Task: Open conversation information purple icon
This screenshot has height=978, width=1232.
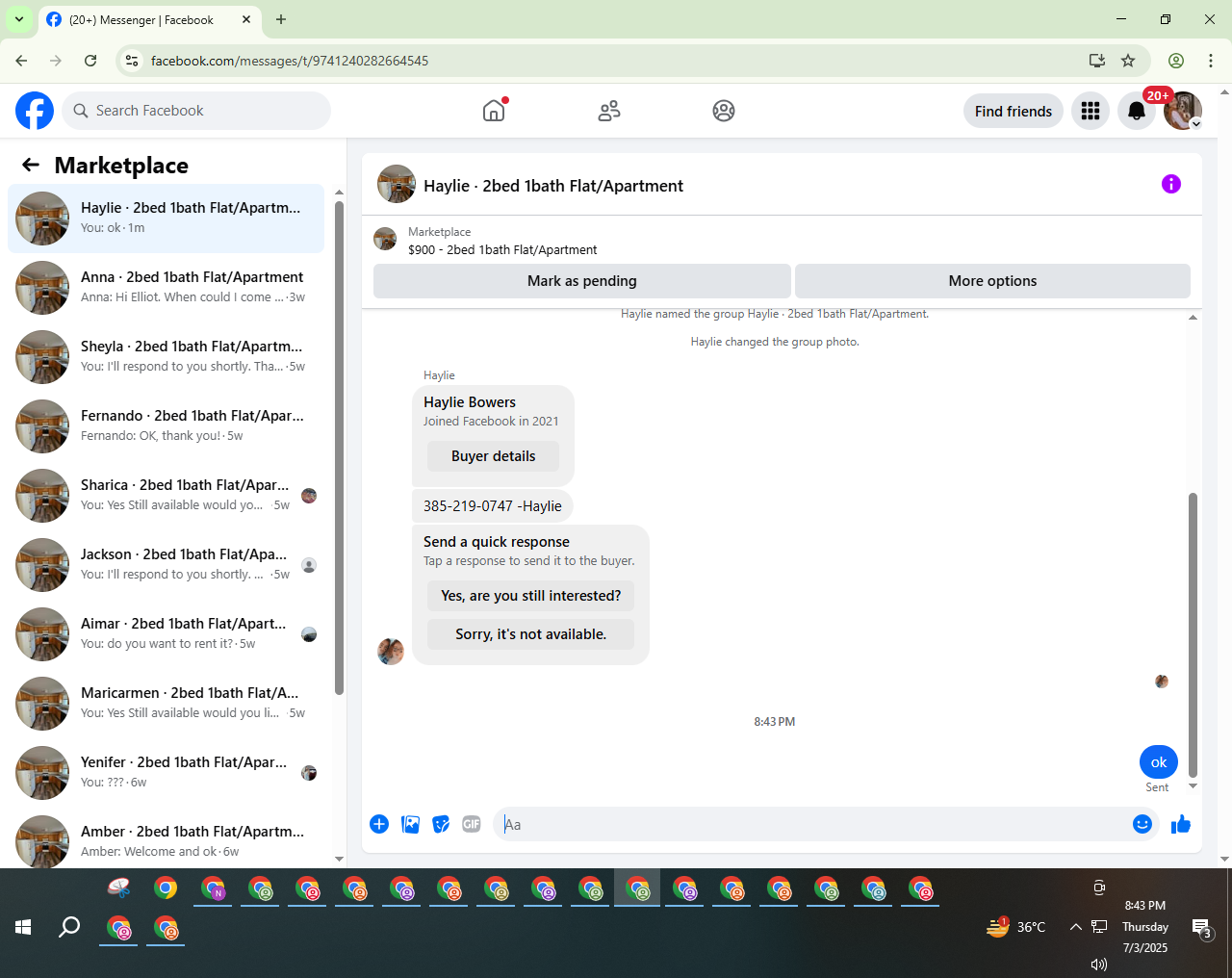Action: [x=1171, y=184]
